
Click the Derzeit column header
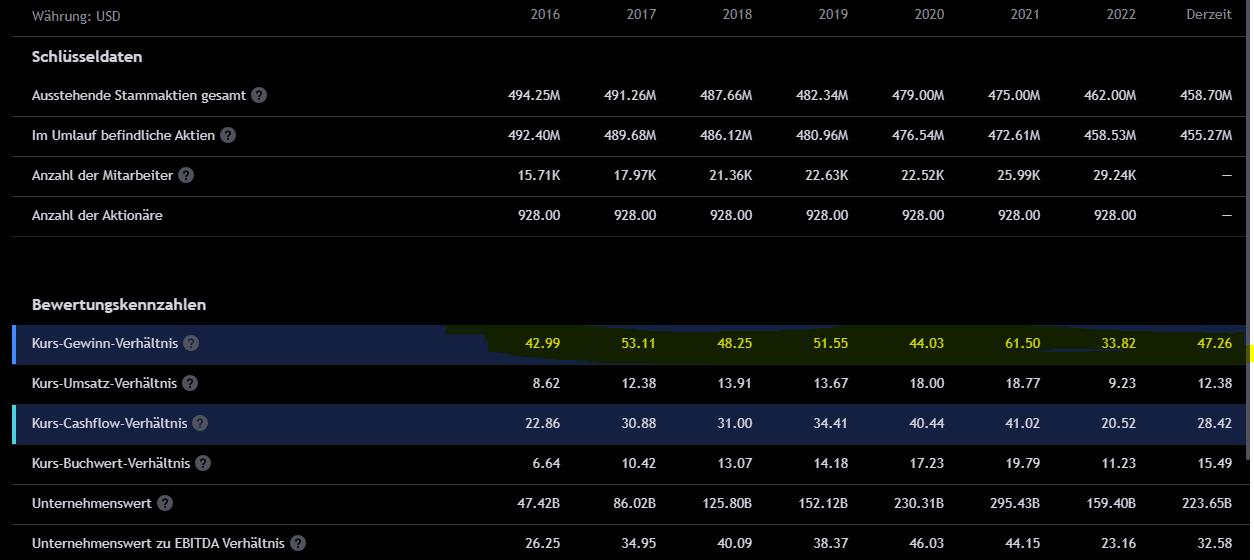coord(1208,15)
